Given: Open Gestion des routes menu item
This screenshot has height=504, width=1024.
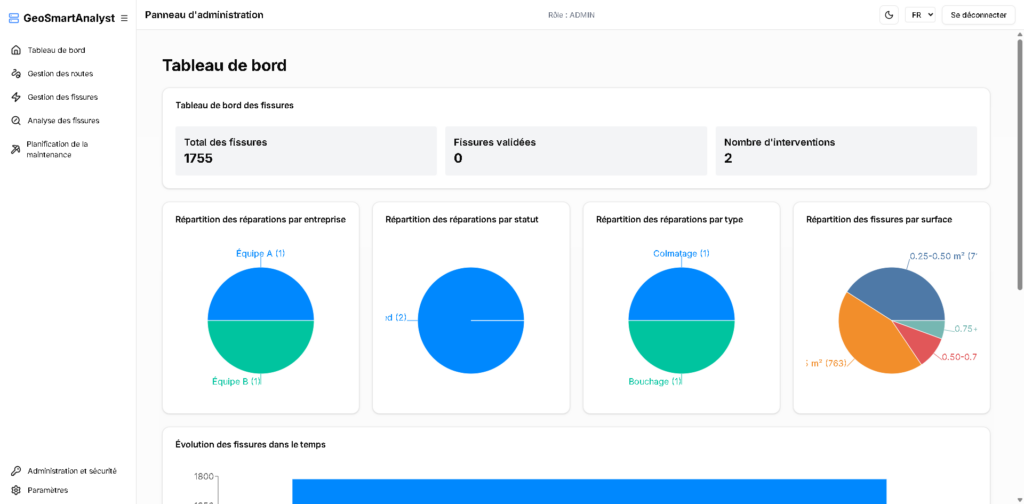Looking at the screenshot, I should click(x=60, y=73).
